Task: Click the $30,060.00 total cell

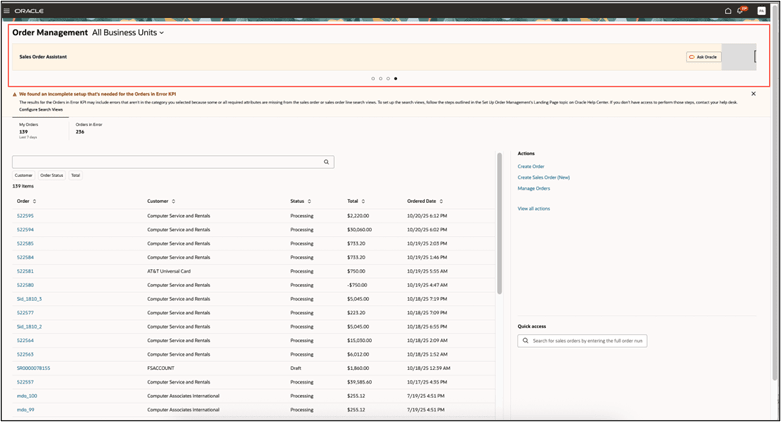Action: [360, 230]
